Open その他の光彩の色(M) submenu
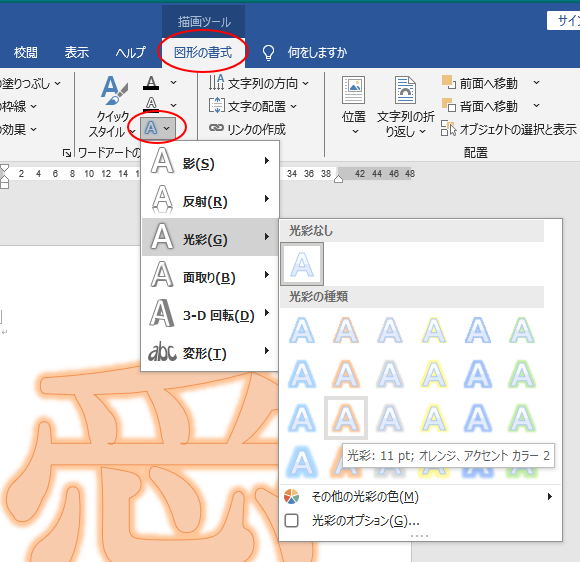The height and width of the screenshot is (562, 580). (420, 497)
